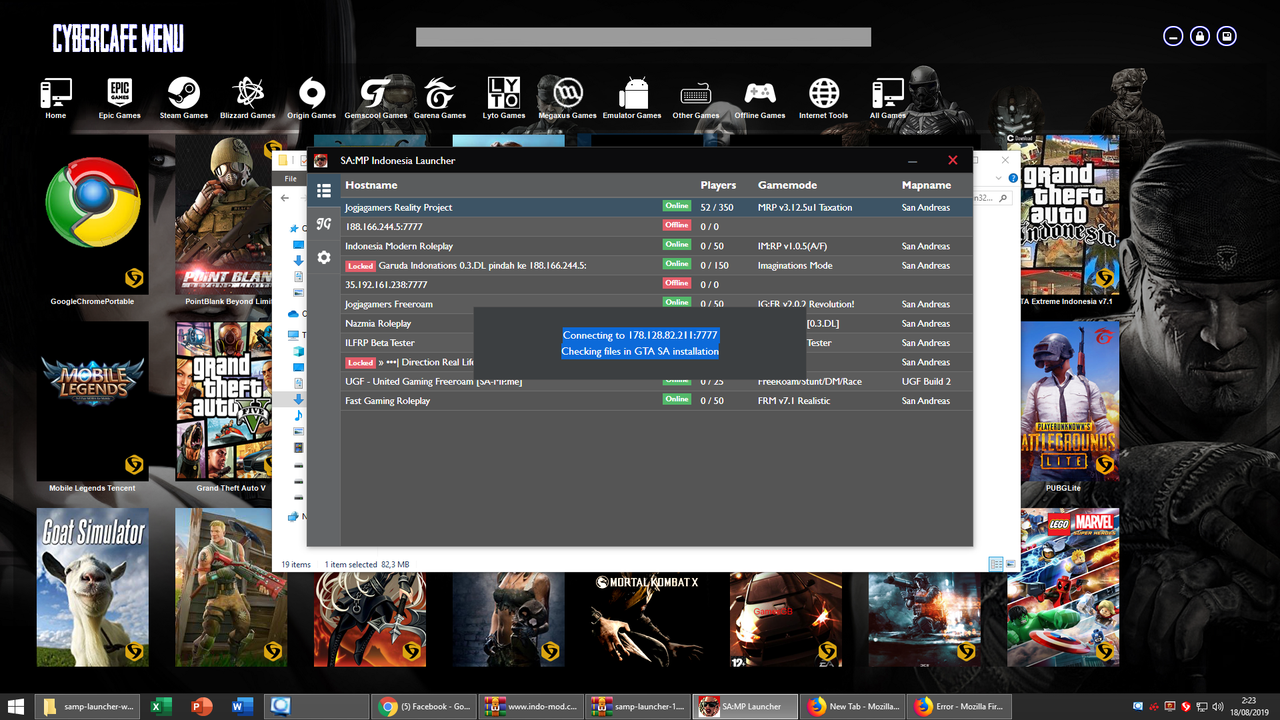Open the Epic Games category
The height and width of the screenshot is (720, 1280).
[x=120, y=99]
